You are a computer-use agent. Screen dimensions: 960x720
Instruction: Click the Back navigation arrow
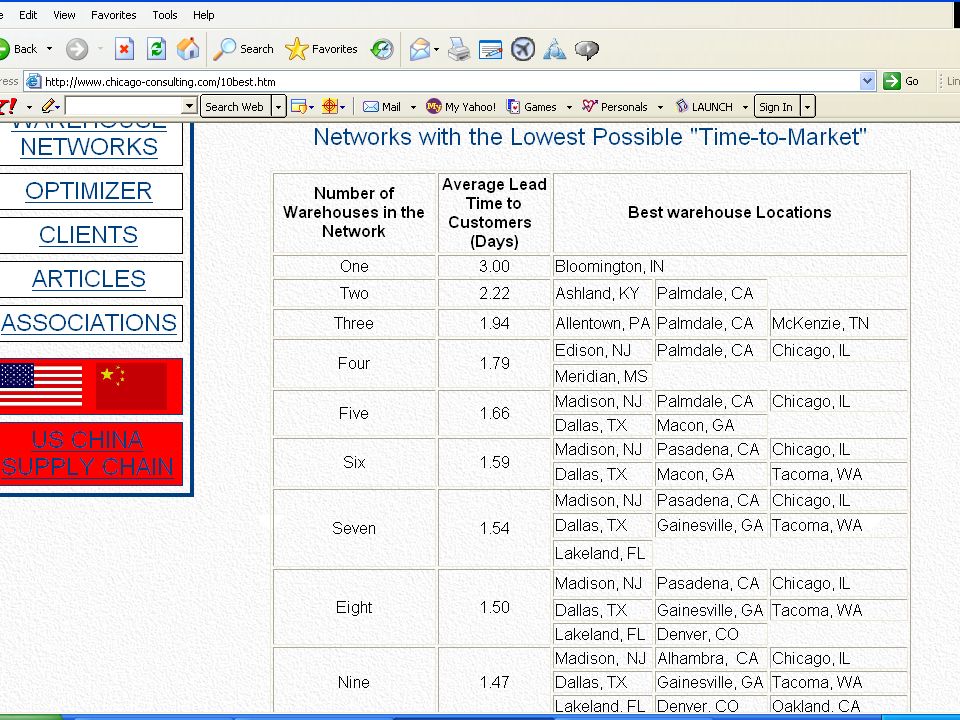tap(5, 49)
